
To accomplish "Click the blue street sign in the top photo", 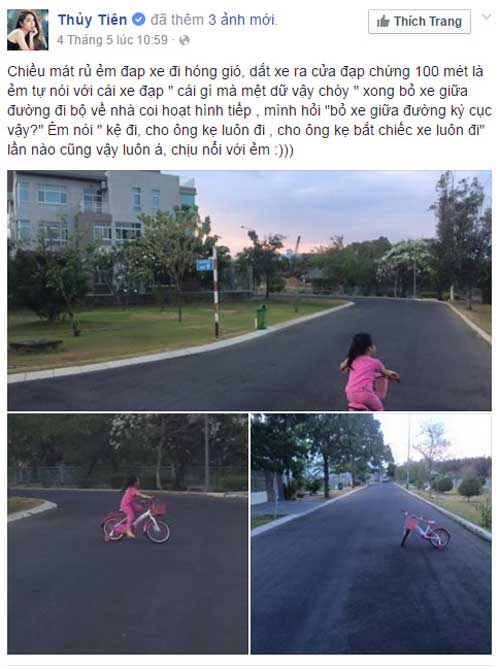I will point(204,265).
